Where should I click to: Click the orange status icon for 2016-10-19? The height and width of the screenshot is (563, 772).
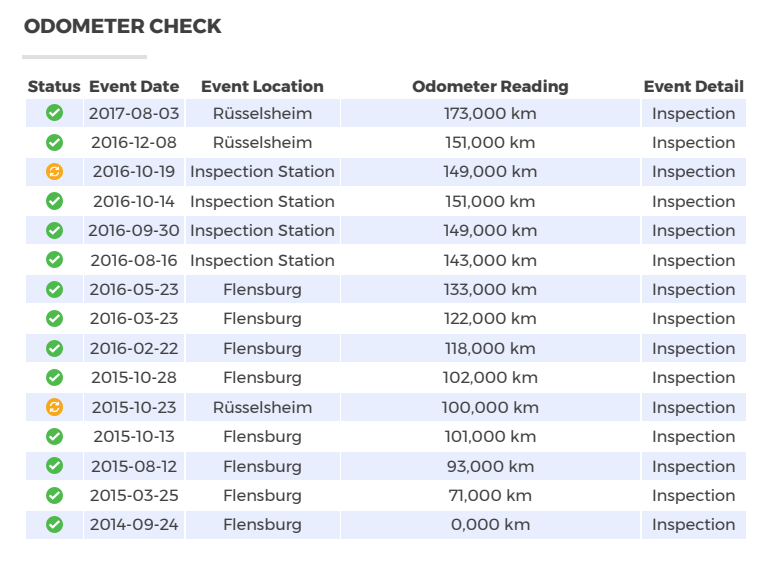tap(55, 172)
